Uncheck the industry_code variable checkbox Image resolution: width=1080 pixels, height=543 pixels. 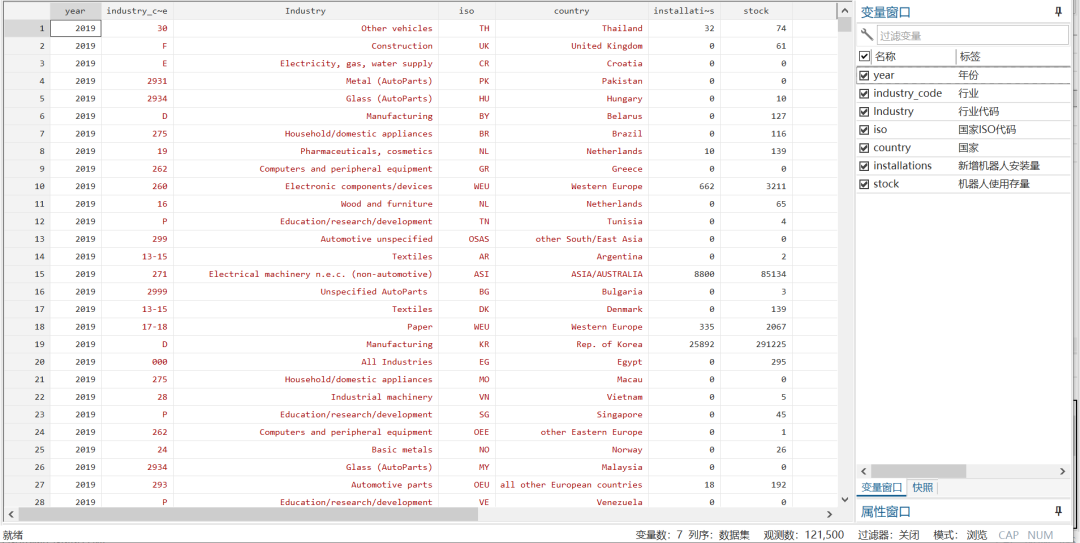coord(864,93)
